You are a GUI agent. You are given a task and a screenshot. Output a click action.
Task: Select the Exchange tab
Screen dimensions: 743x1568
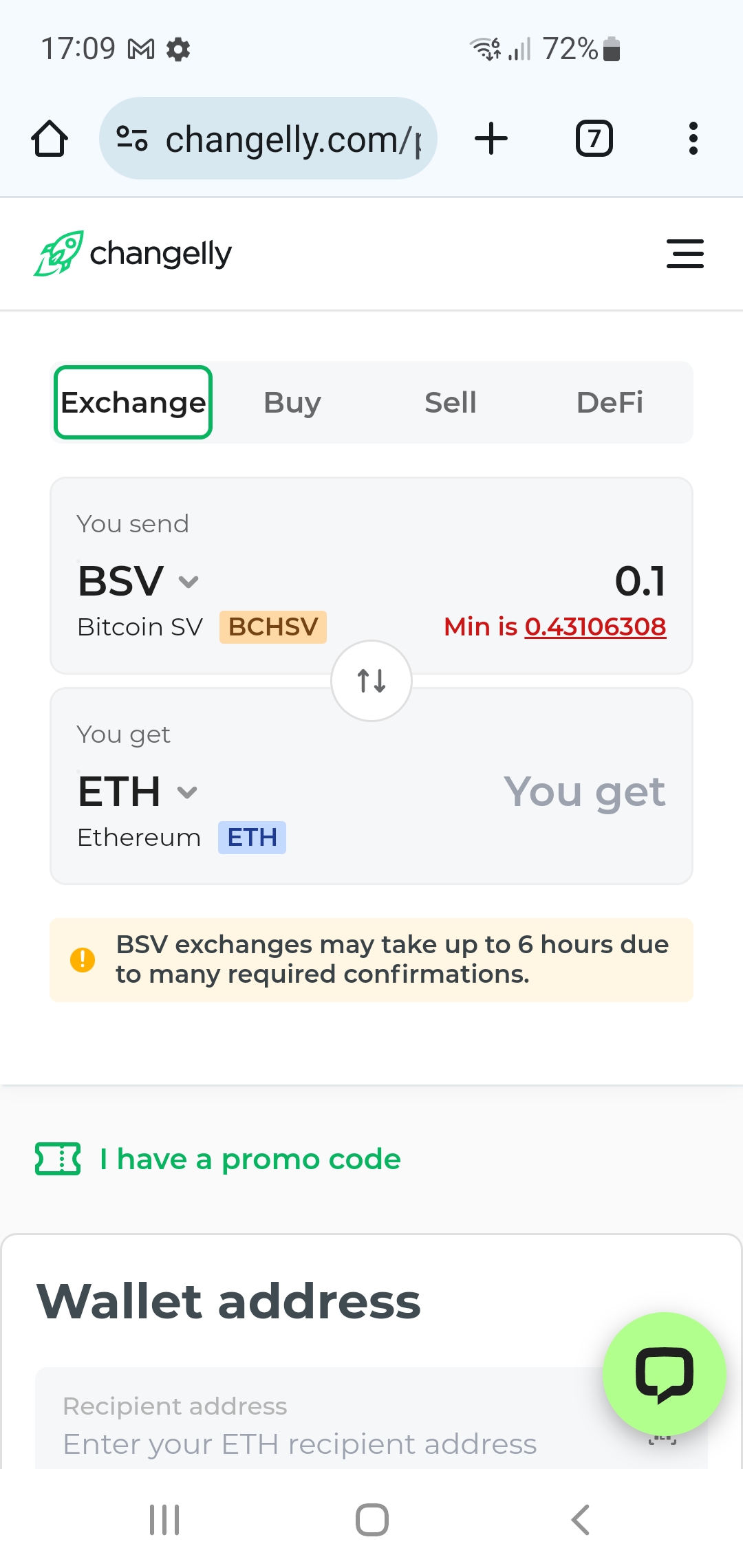click(x=133, y=402)
